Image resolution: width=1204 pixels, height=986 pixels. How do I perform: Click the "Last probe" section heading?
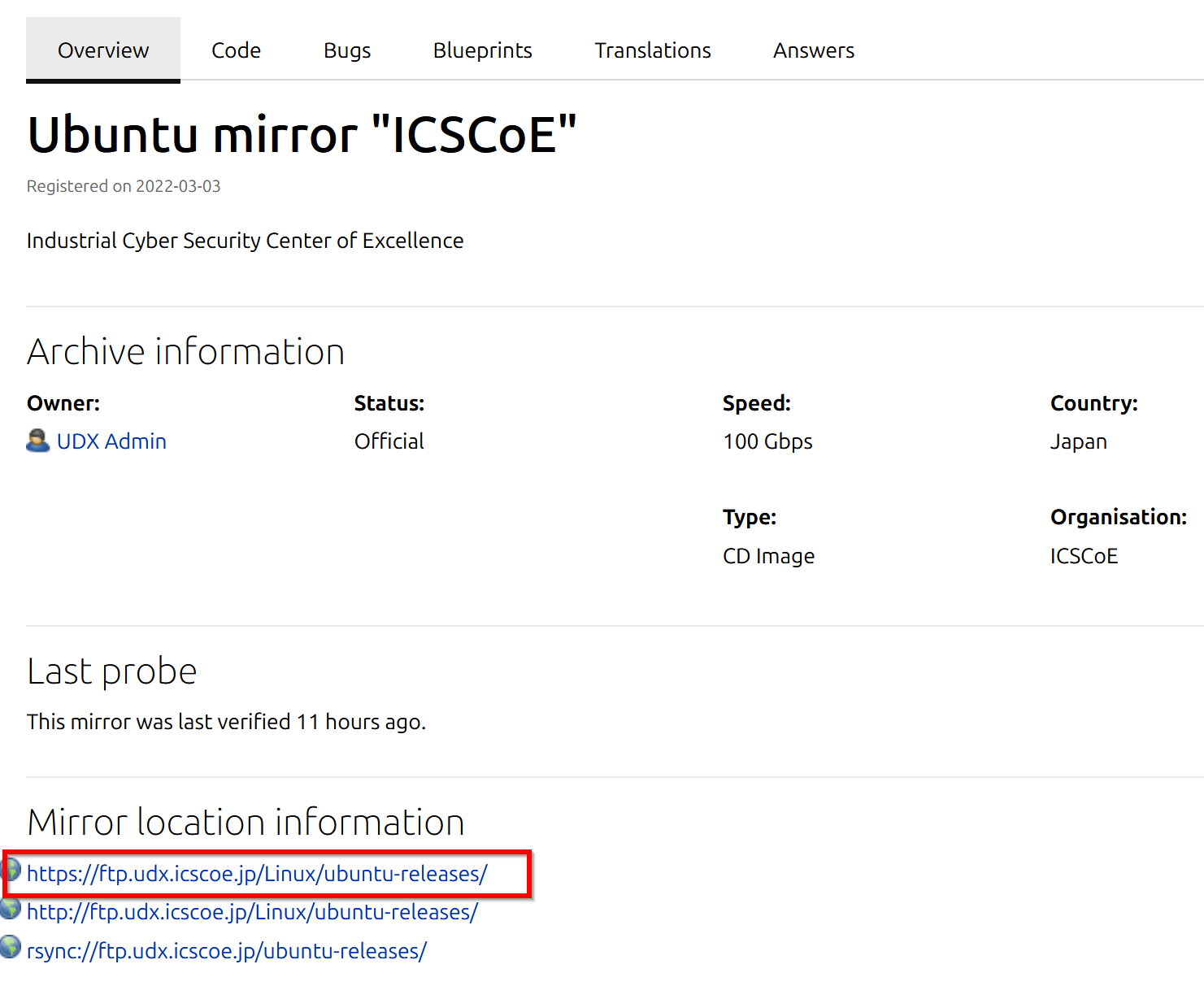[x=112, y=671]
